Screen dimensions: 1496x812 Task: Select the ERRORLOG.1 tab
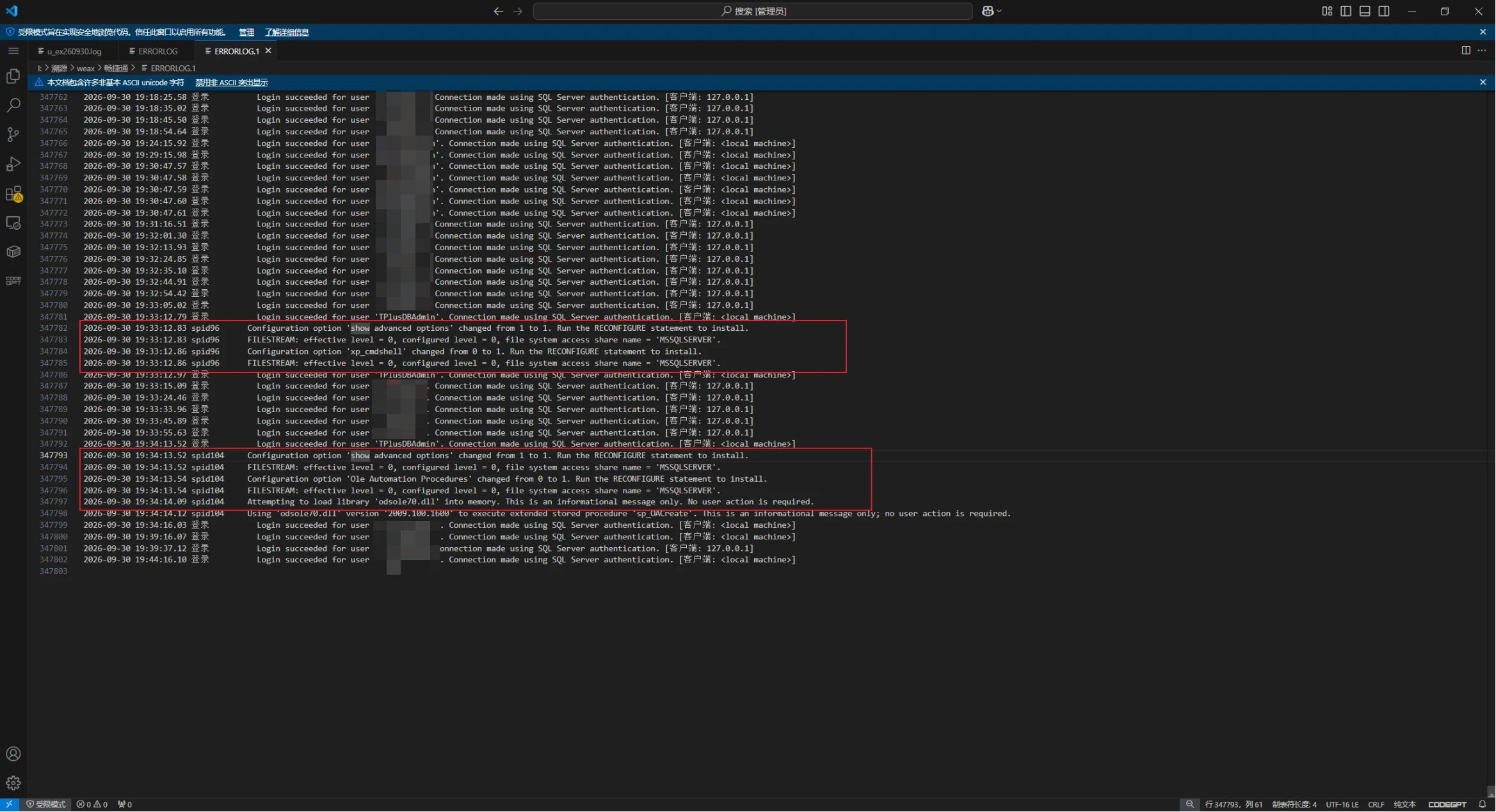pos(237,51)
